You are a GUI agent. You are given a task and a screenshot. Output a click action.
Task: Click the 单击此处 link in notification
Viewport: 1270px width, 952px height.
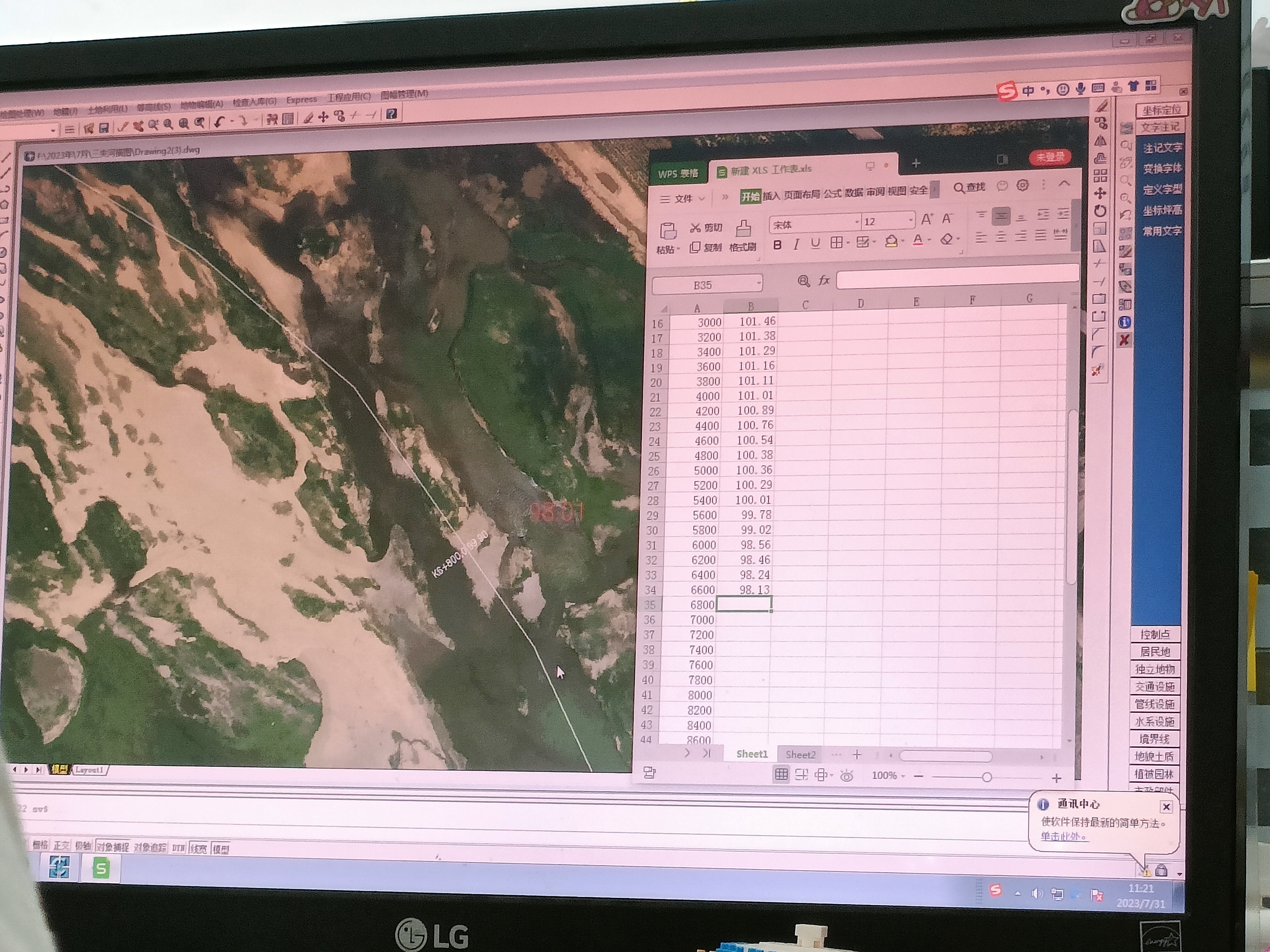pos(1062,837)
